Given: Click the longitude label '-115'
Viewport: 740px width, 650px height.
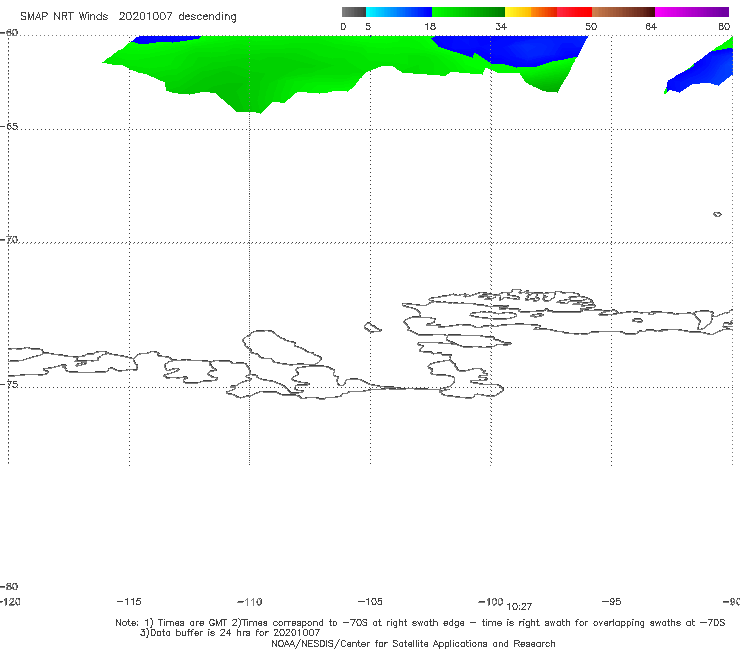Looking at the screenshot, I should coord(129,602).
